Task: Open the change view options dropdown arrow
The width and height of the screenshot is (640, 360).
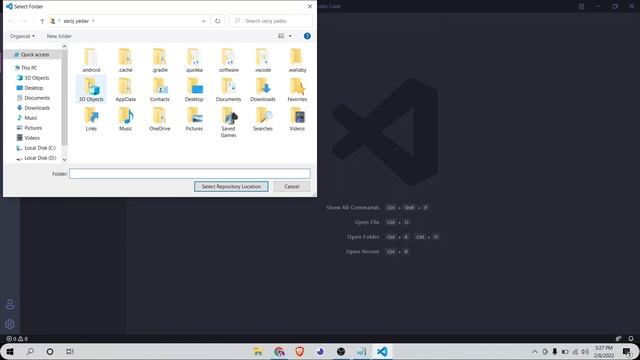Action: pos(290,36)
